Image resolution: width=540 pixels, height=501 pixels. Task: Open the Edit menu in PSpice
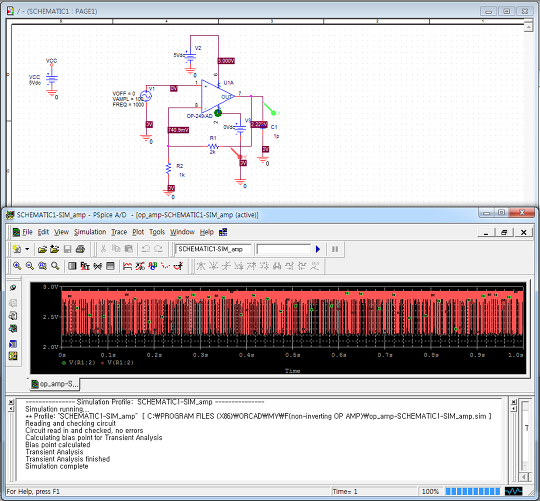[43, 232]
